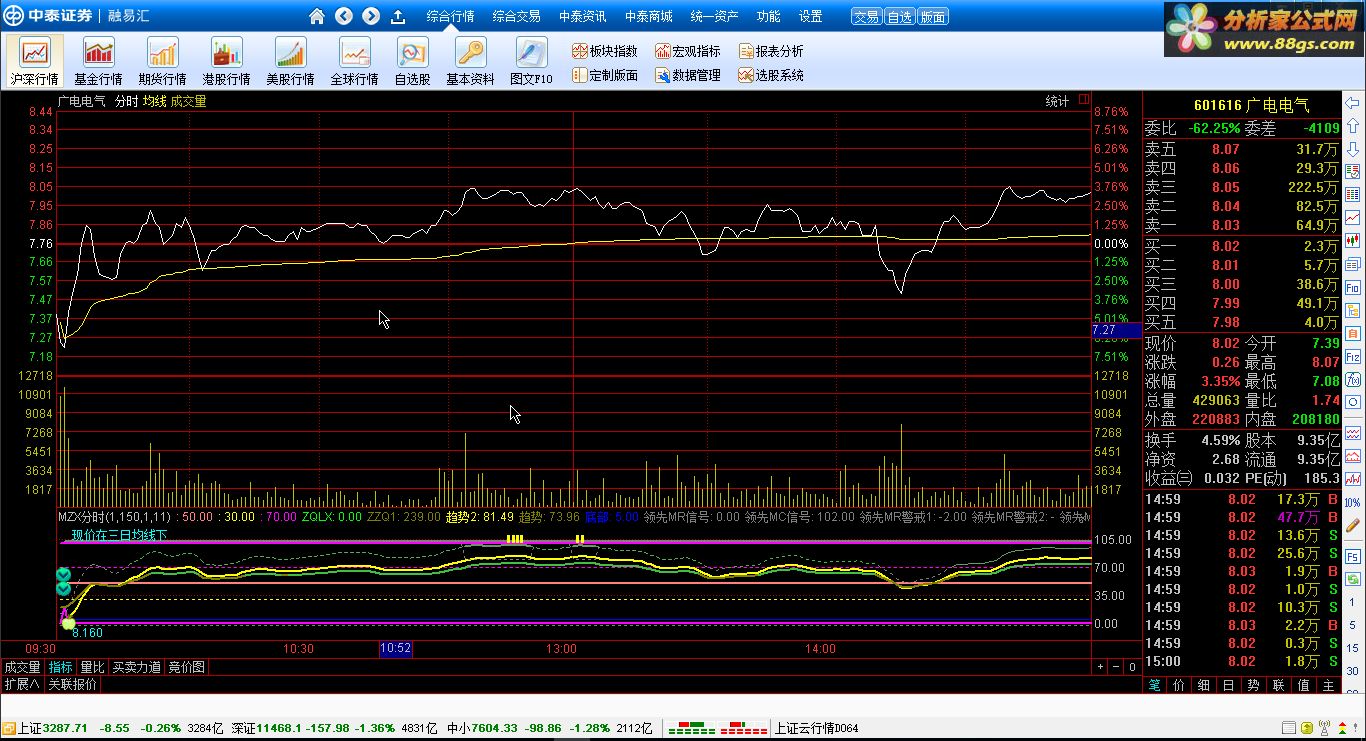Viewport: 1366px width, 741px height.
Task: Switch to 成交量 bottom tab
Action: [22, 667]
